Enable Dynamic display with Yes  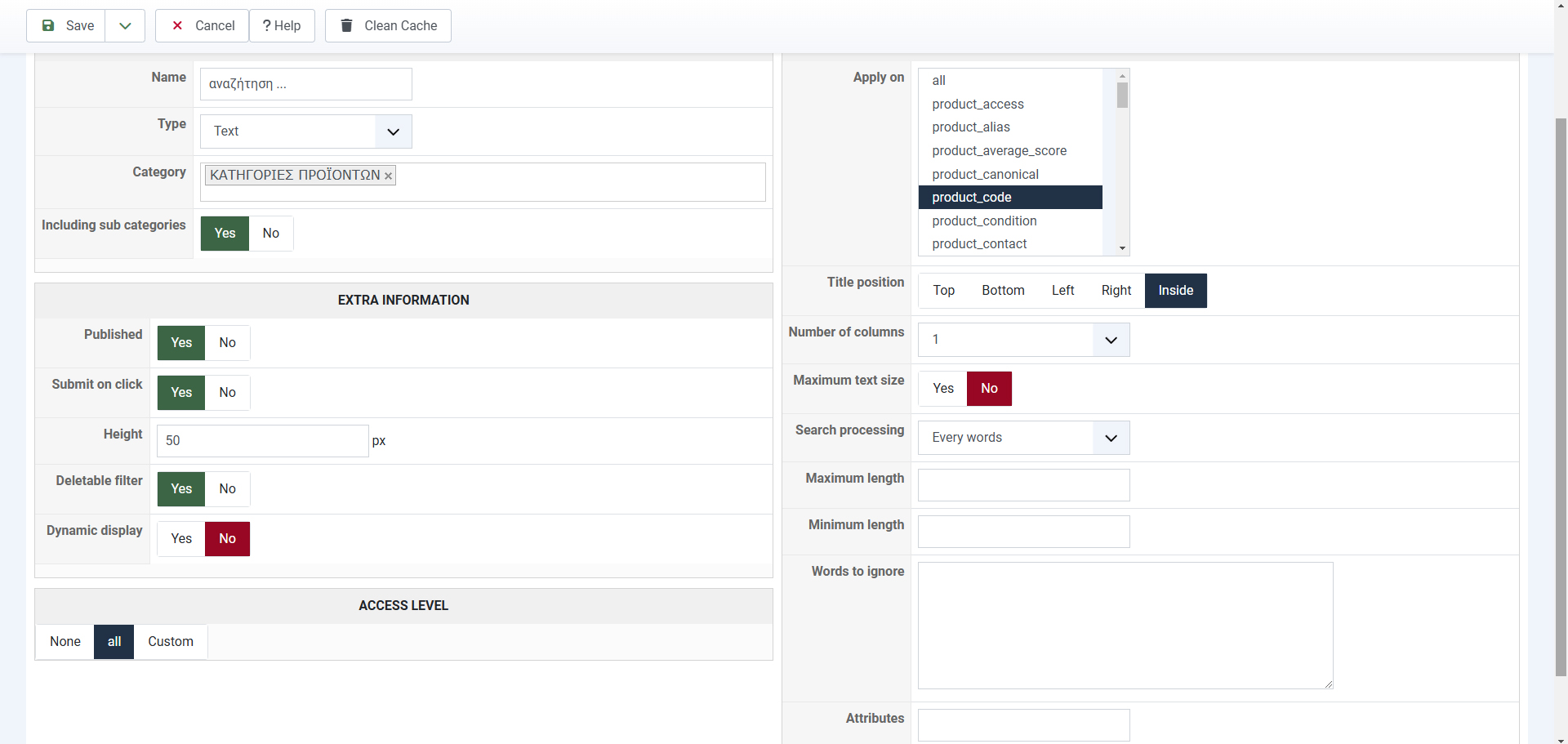click(181, 539)
